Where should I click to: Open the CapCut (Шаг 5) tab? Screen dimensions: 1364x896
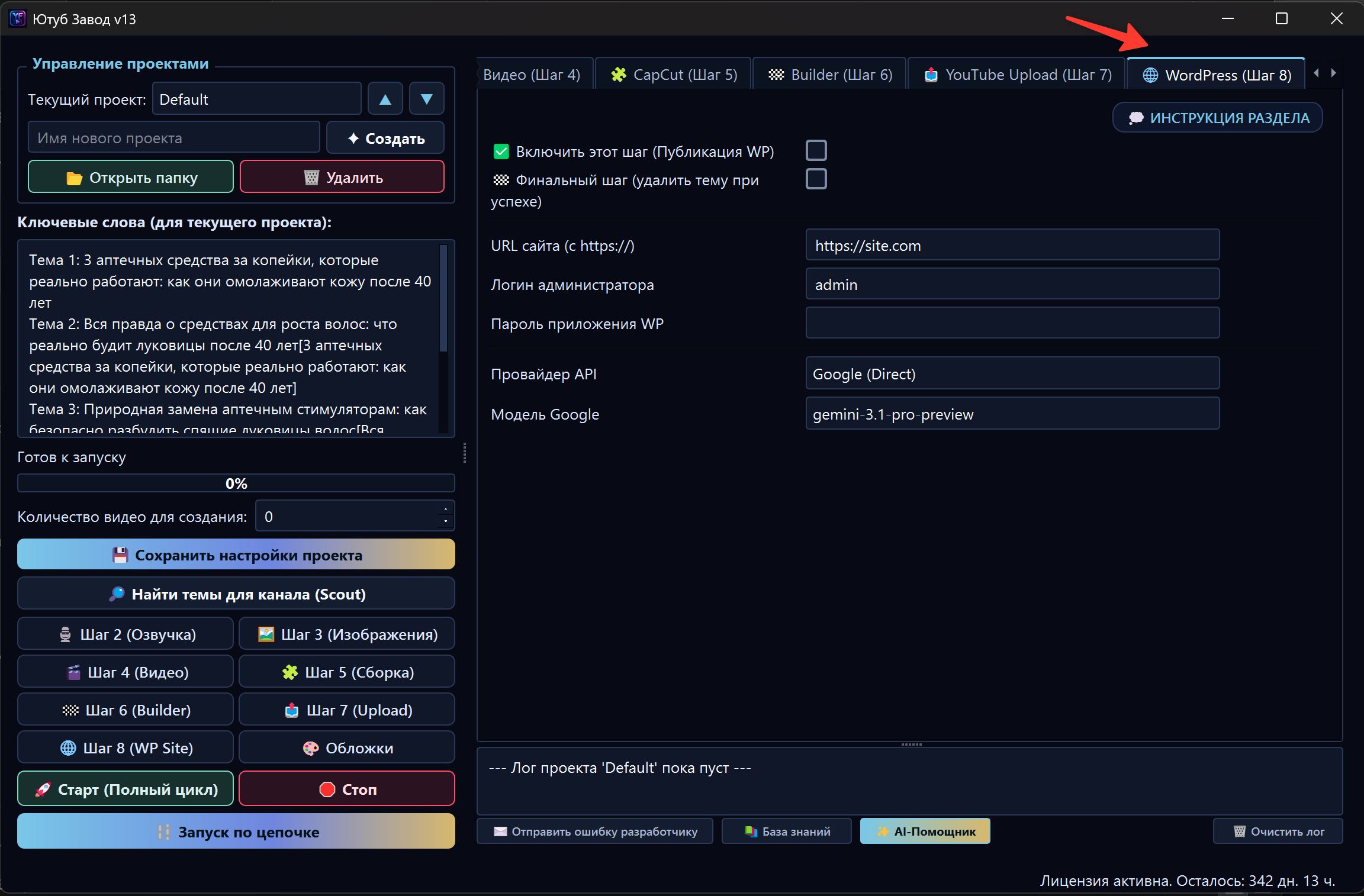pyautogui.click(x=673, y=75)
